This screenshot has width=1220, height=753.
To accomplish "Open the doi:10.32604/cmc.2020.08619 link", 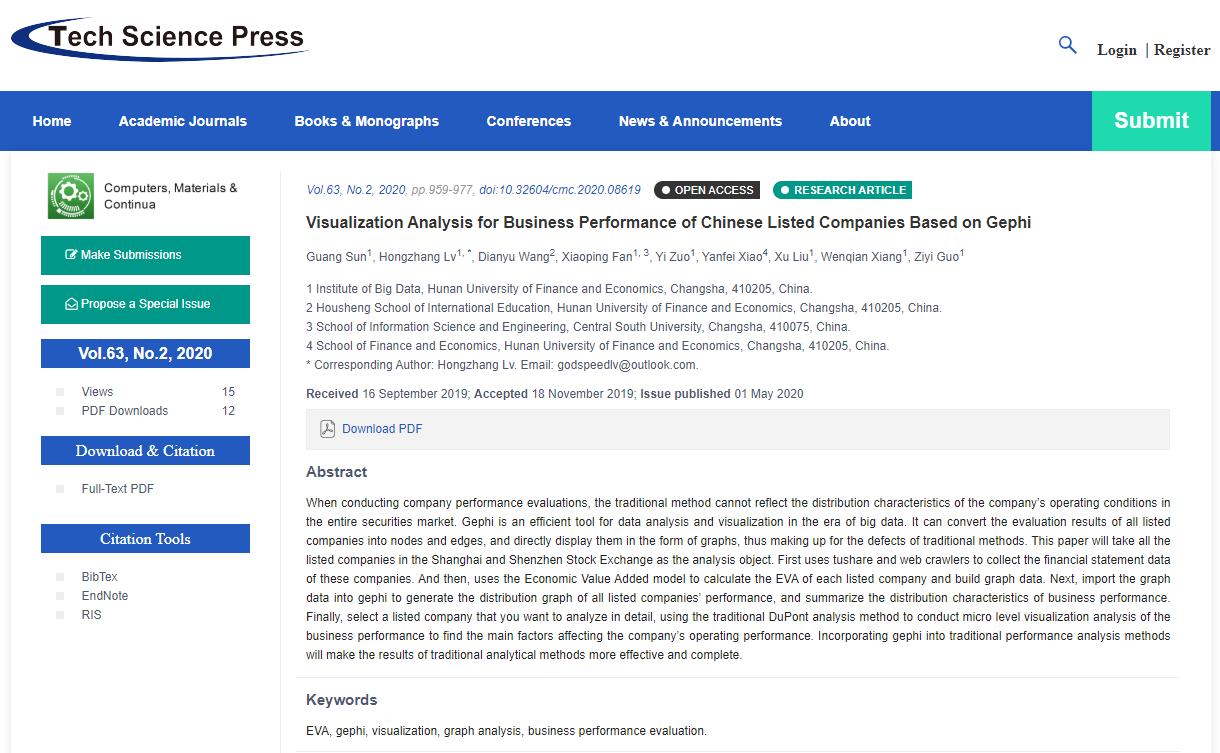I will point(560,190).
